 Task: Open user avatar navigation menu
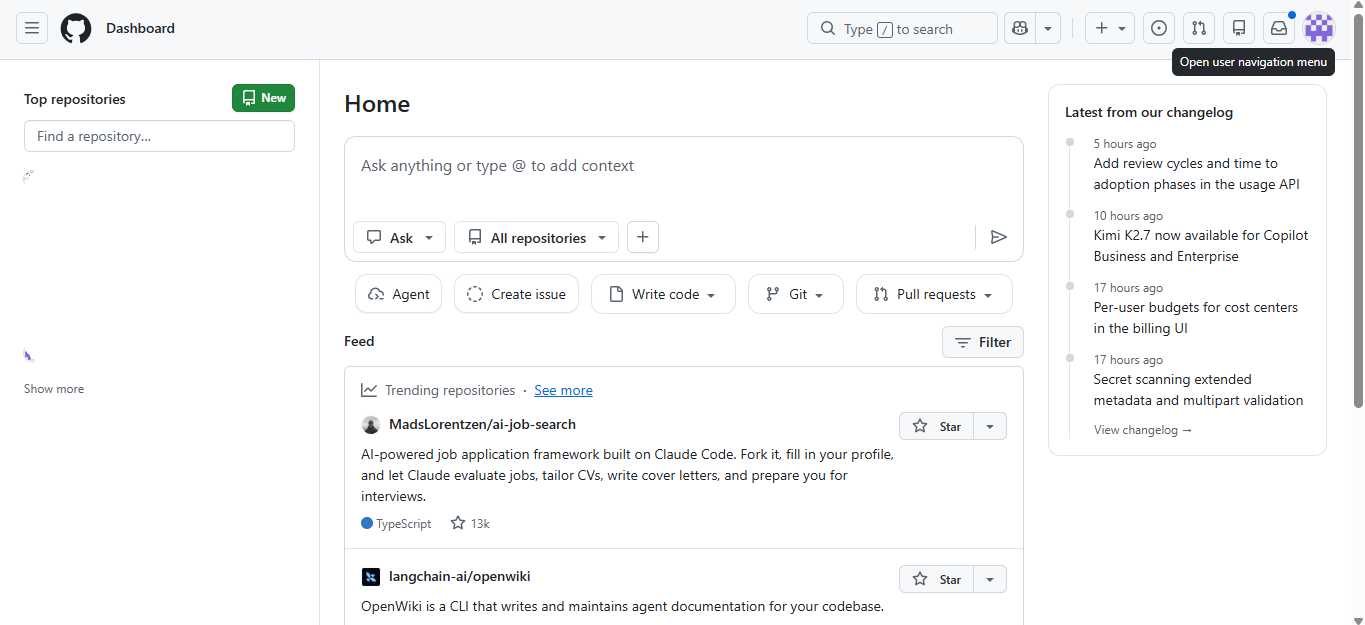click(1319, 28)
